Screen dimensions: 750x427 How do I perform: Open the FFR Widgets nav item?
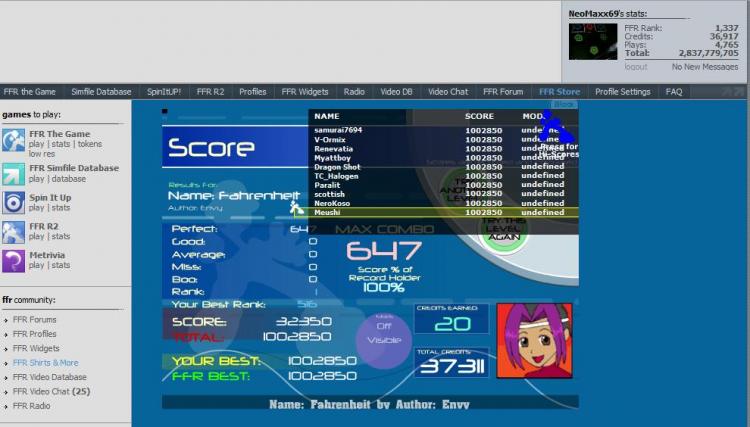(x=305, y=92)
